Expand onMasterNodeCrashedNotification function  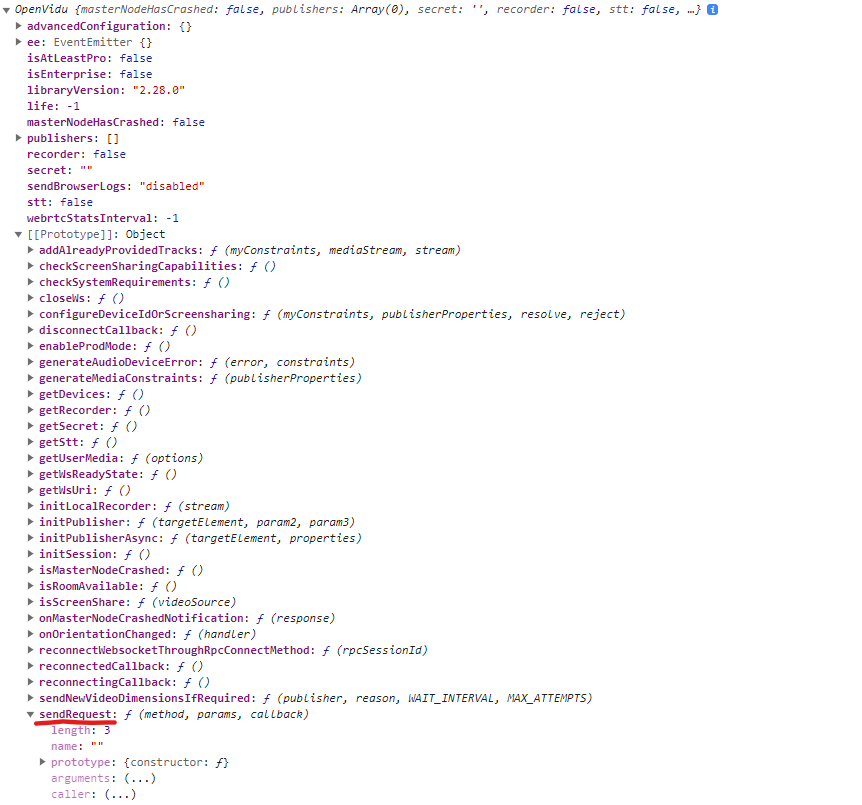tap(31, 617)
